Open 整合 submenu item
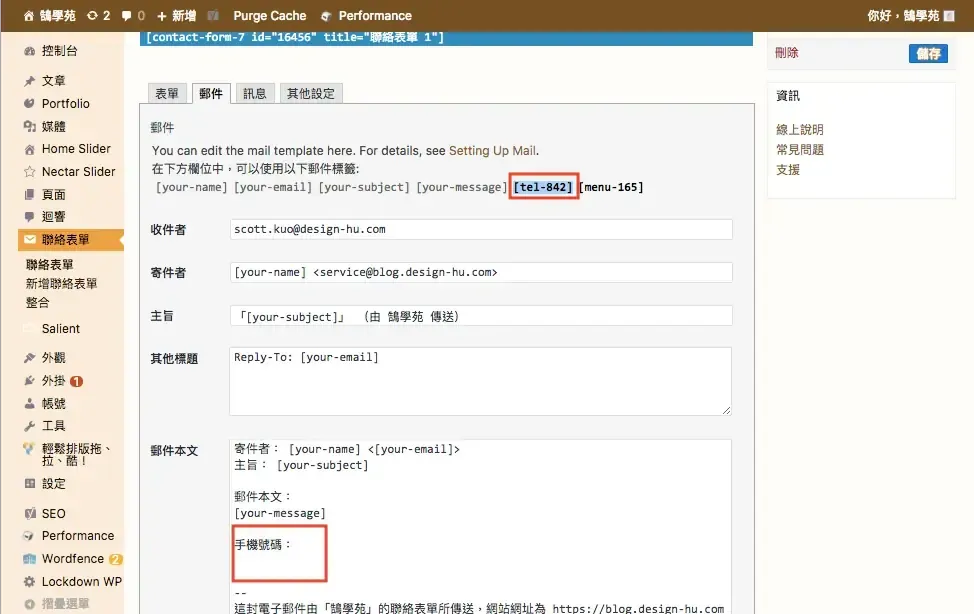The height and width of the screenshot is (614, 974). (x=37, y=303)
